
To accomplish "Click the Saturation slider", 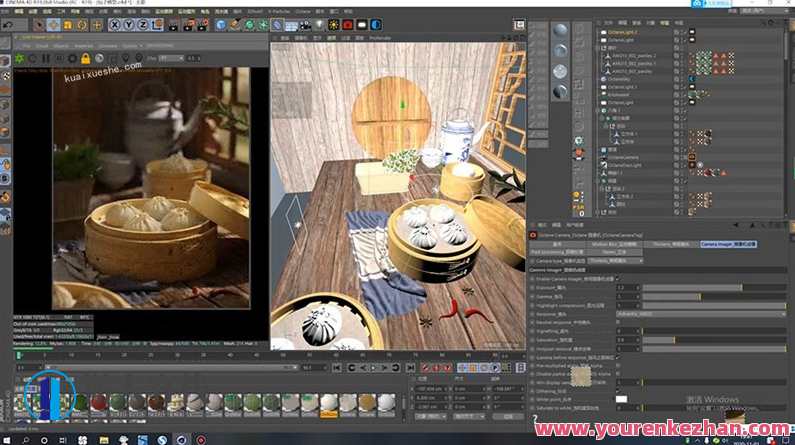I will [714, 340].
